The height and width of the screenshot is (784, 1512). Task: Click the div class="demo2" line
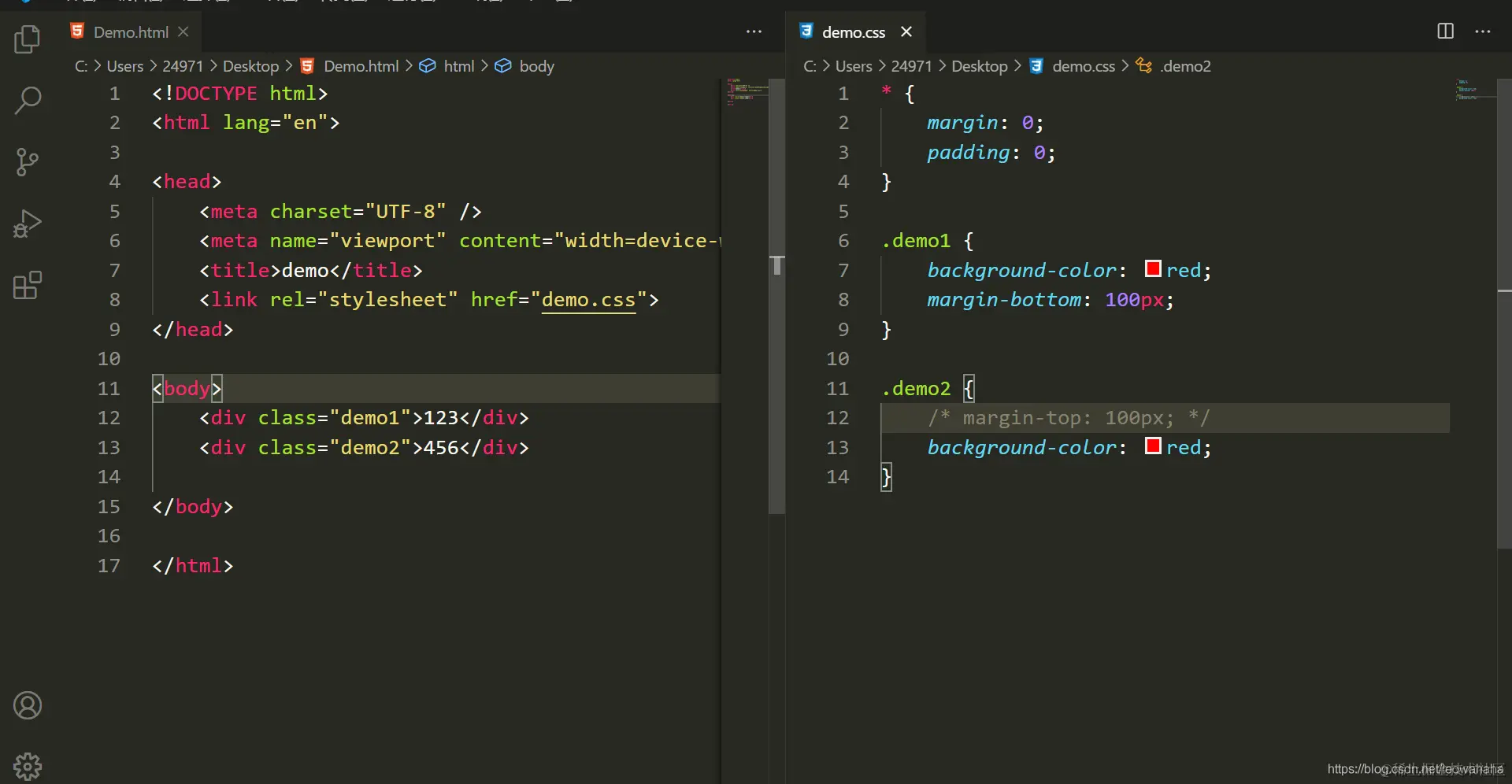364,447
